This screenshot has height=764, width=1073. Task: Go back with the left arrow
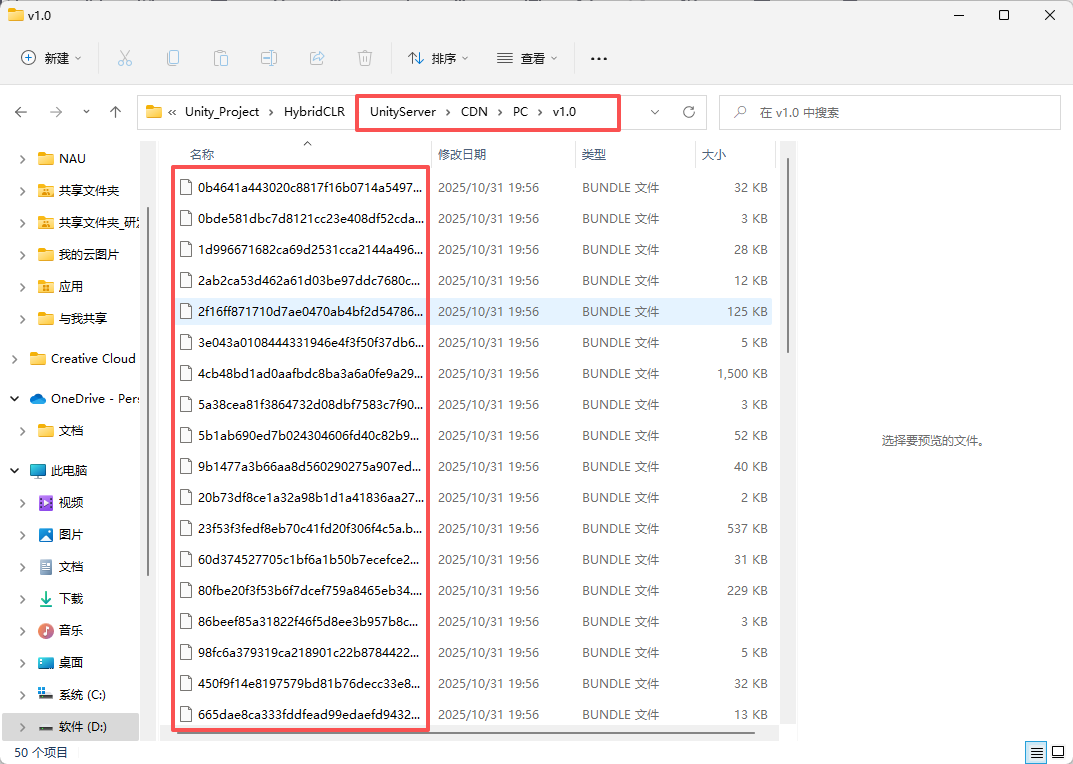coord(21,112)
